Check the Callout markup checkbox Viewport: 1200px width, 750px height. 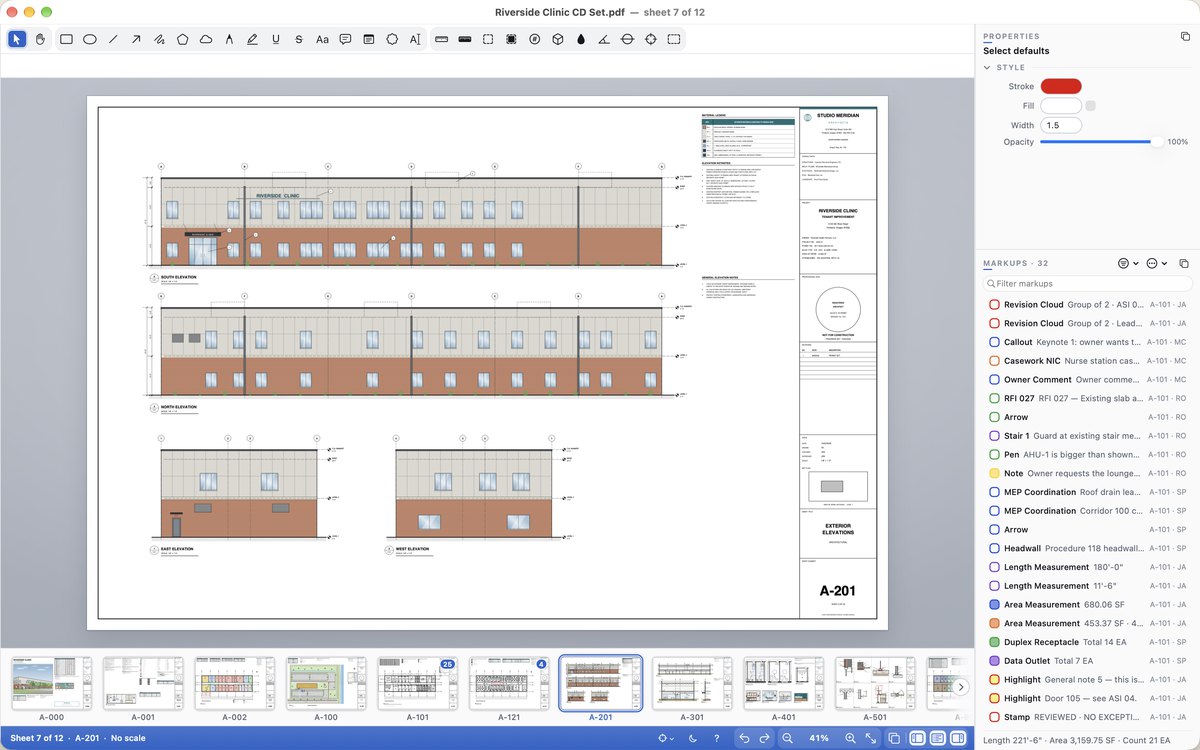pyautogui.click(x=994, y=342)
